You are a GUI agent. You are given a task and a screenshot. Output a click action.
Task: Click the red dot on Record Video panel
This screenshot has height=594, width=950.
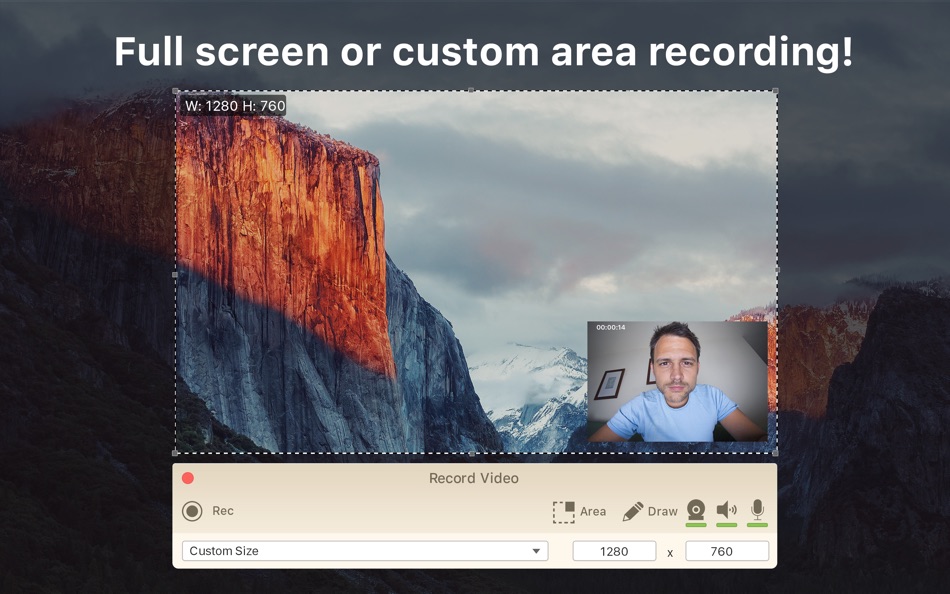click(187, 479)
